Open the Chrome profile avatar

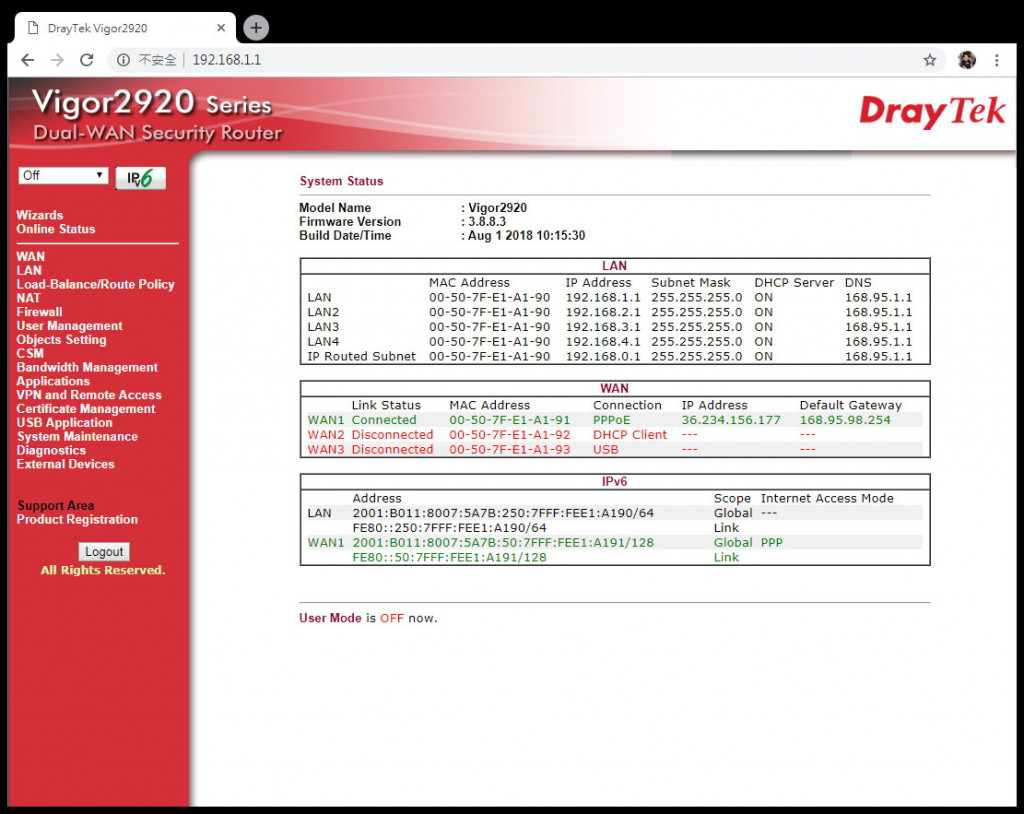[967, 60]
